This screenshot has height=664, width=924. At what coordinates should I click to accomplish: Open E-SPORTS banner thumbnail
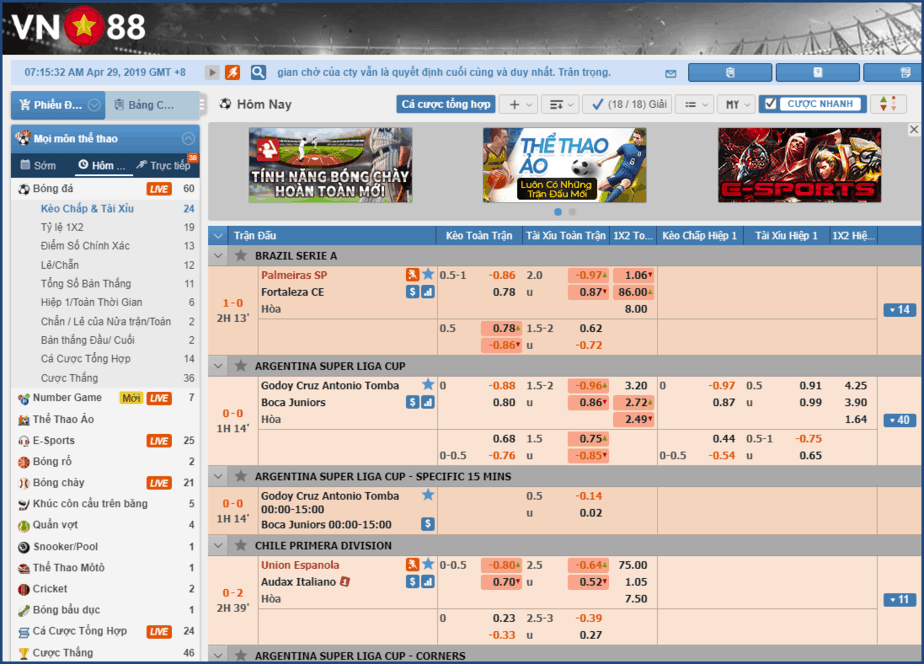[799, 166]
